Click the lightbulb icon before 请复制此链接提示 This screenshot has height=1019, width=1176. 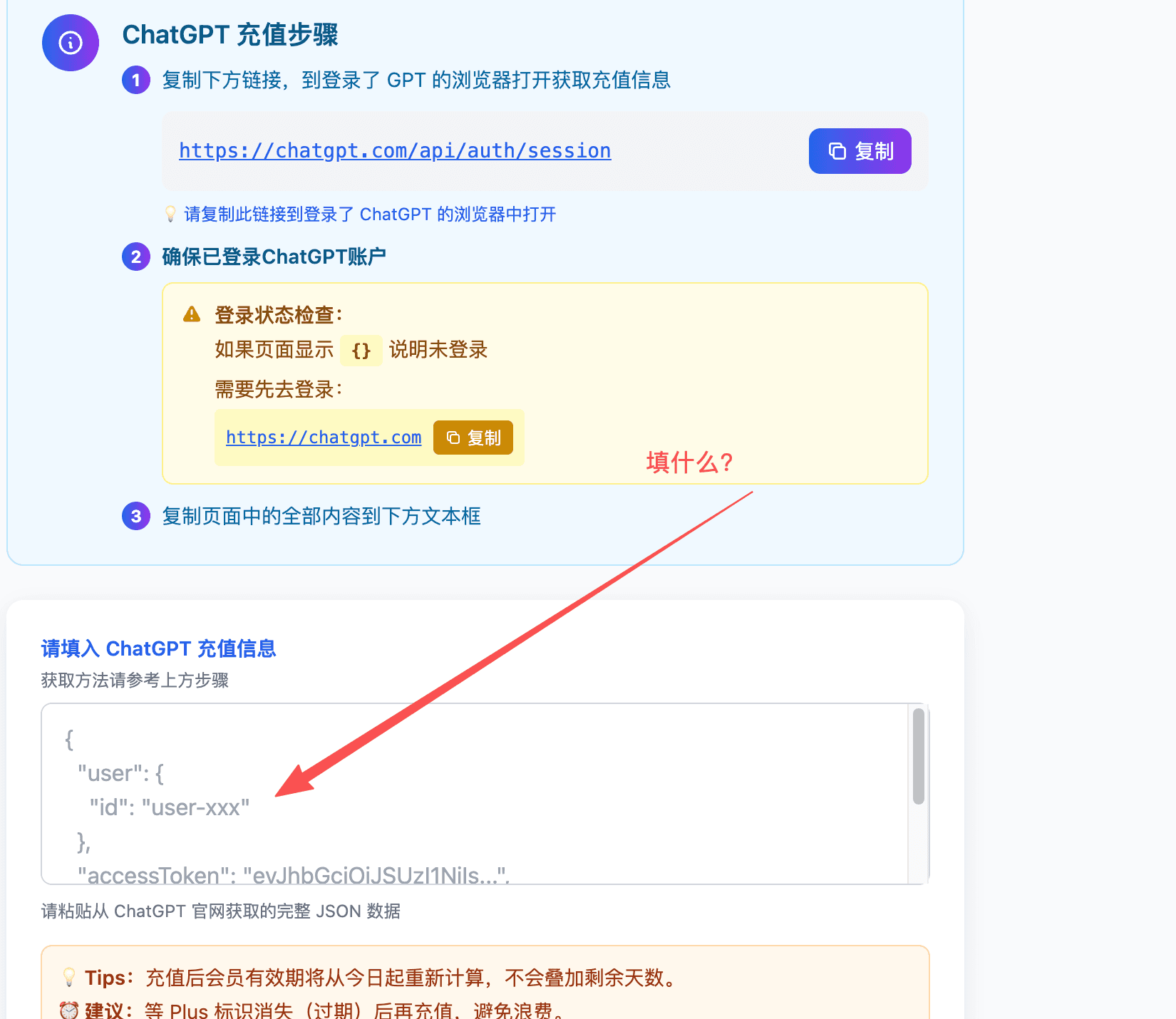point(170,213)
